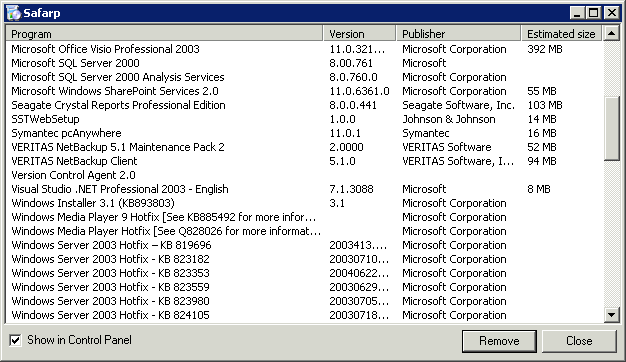Viewport: 626px width, 362px height.
Task: Select Windows Server 2003 Hotfix KB 823559
Action: click(x=111, y=287)
